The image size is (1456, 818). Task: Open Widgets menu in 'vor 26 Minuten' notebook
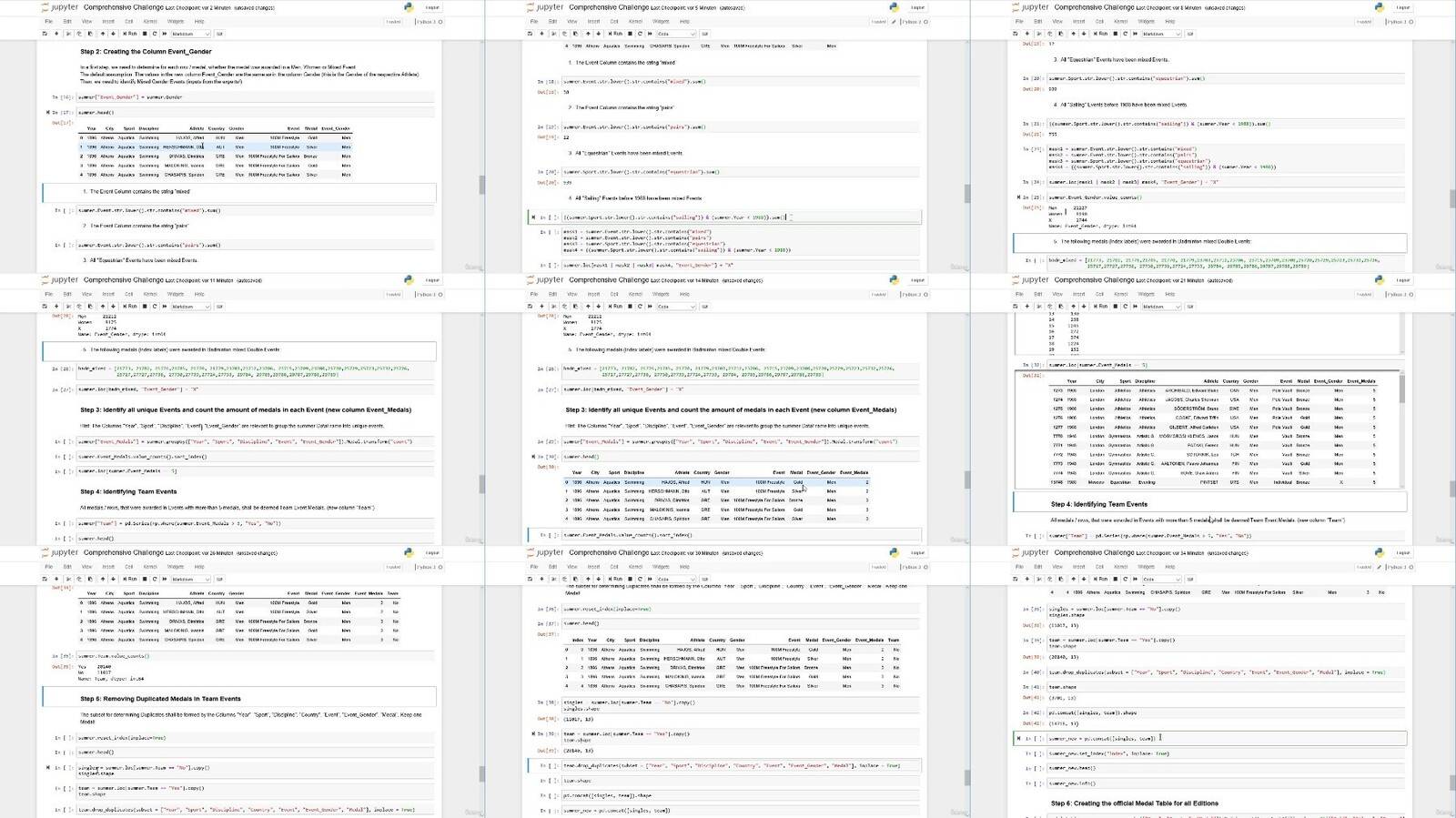tap(176, 567)
